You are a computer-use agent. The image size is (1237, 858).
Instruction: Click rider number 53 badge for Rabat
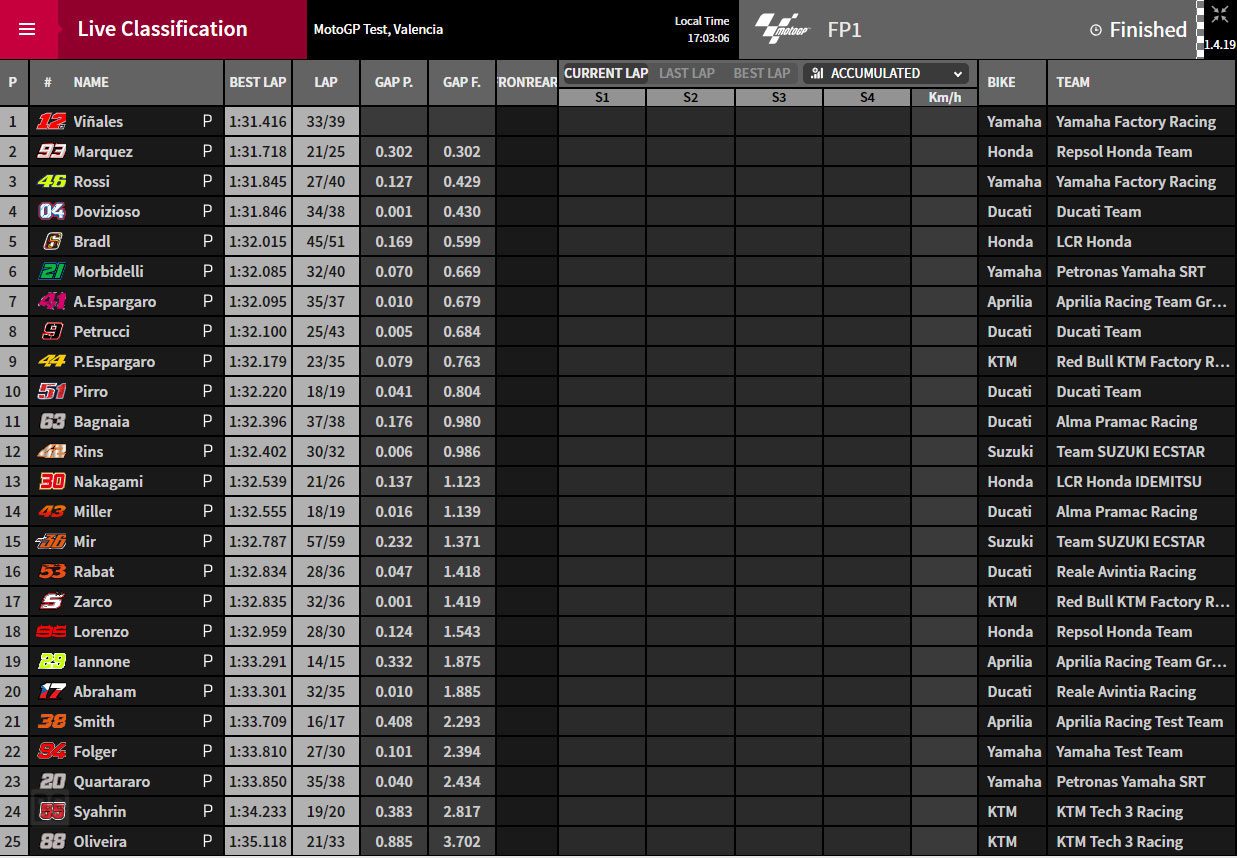[x=52, y=571]
